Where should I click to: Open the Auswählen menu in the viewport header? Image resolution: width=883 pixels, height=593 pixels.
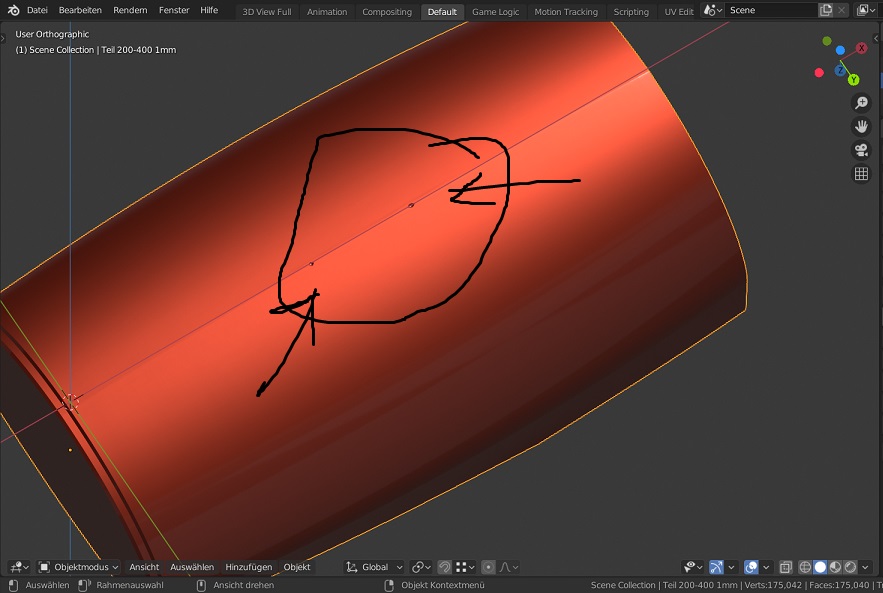(x=192, y=567)
